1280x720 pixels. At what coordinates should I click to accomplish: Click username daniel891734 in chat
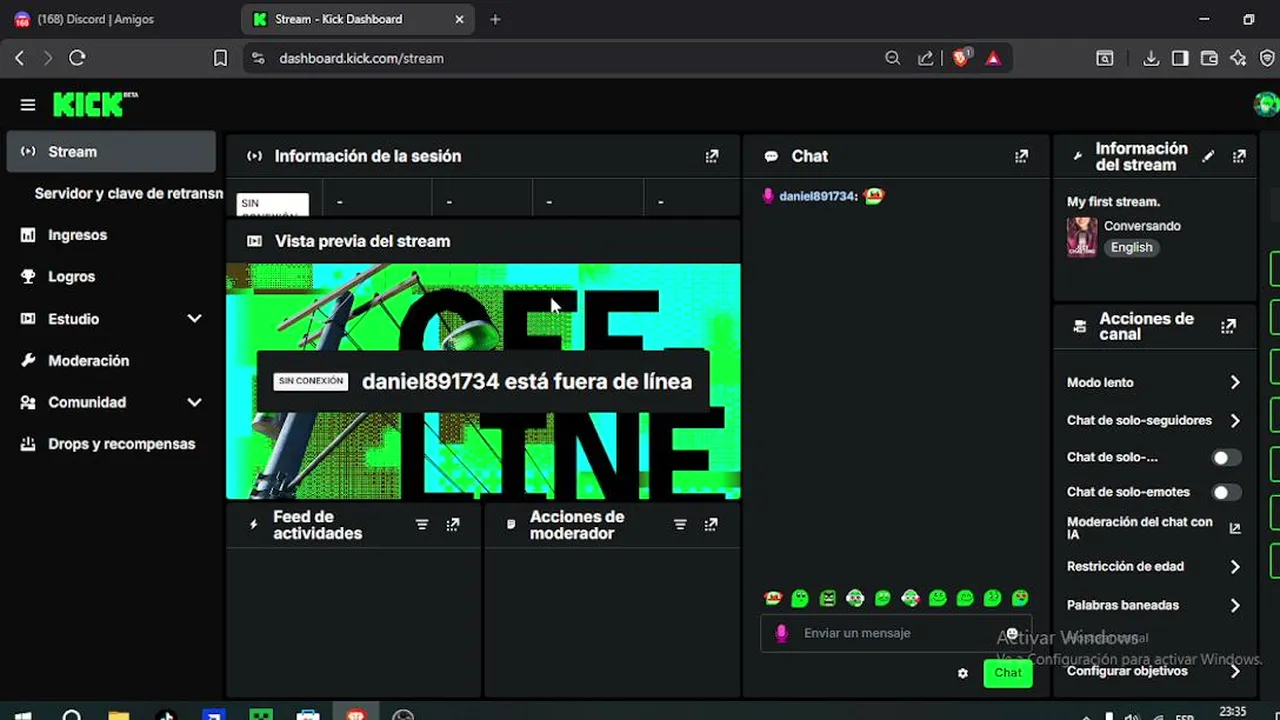[x=816, y=196]
